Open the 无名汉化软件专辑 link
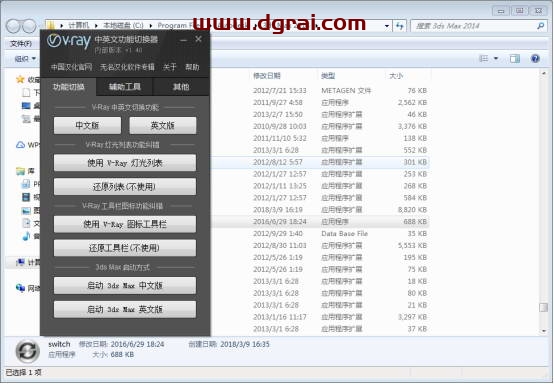 127,67
